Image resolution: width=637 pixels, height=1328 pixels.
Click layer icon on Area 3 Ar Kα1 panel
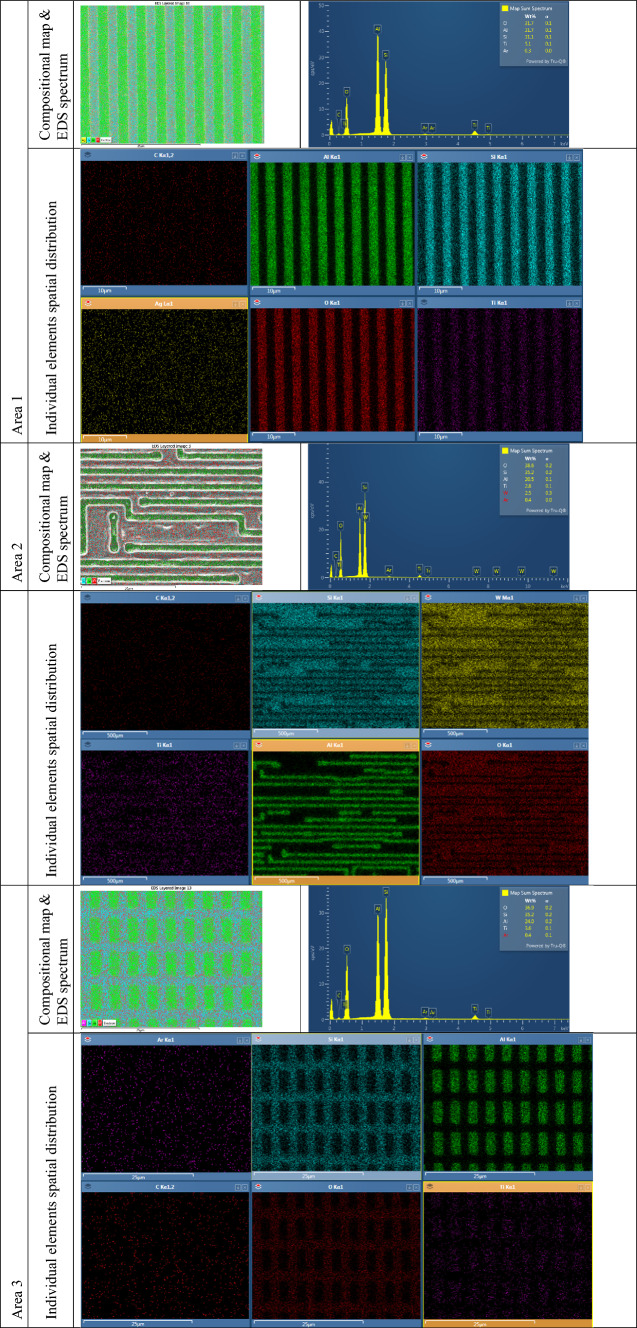(87, 1040)
